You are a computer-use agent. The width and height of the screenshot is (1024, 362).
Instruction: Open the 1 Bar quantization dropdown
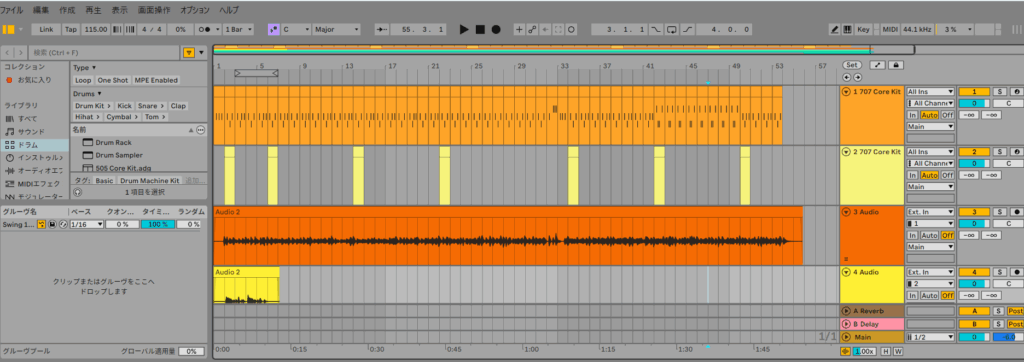pos(238,29)
